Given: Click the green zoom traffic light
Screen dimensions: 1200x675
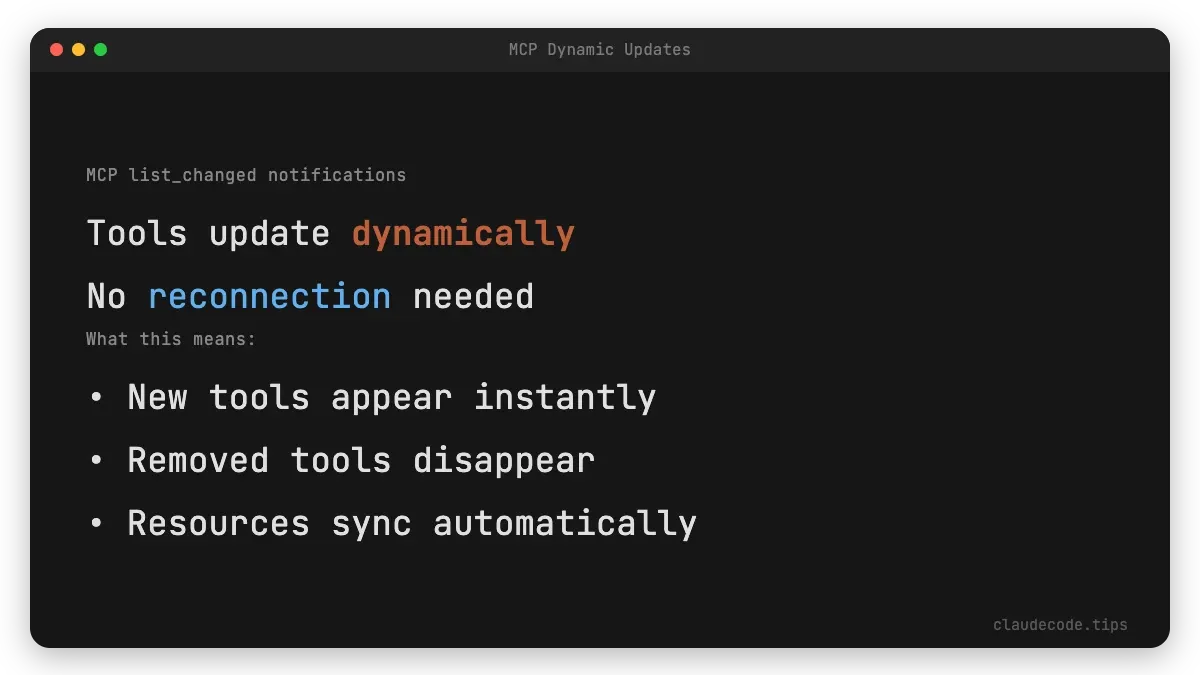Looking at the screenshot, I should tap(100, 47).
